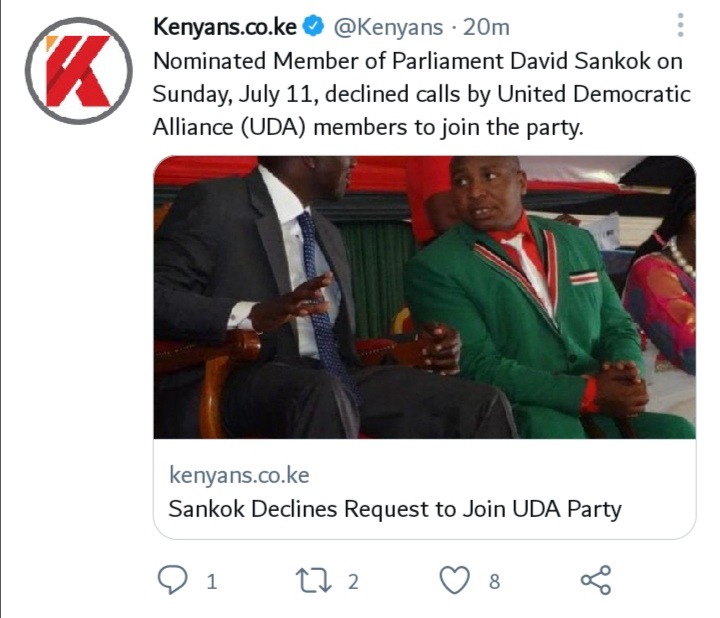Open the three-dot more options menu
Viewport: 720px width, 618px height.
click(x=681, y=25)
